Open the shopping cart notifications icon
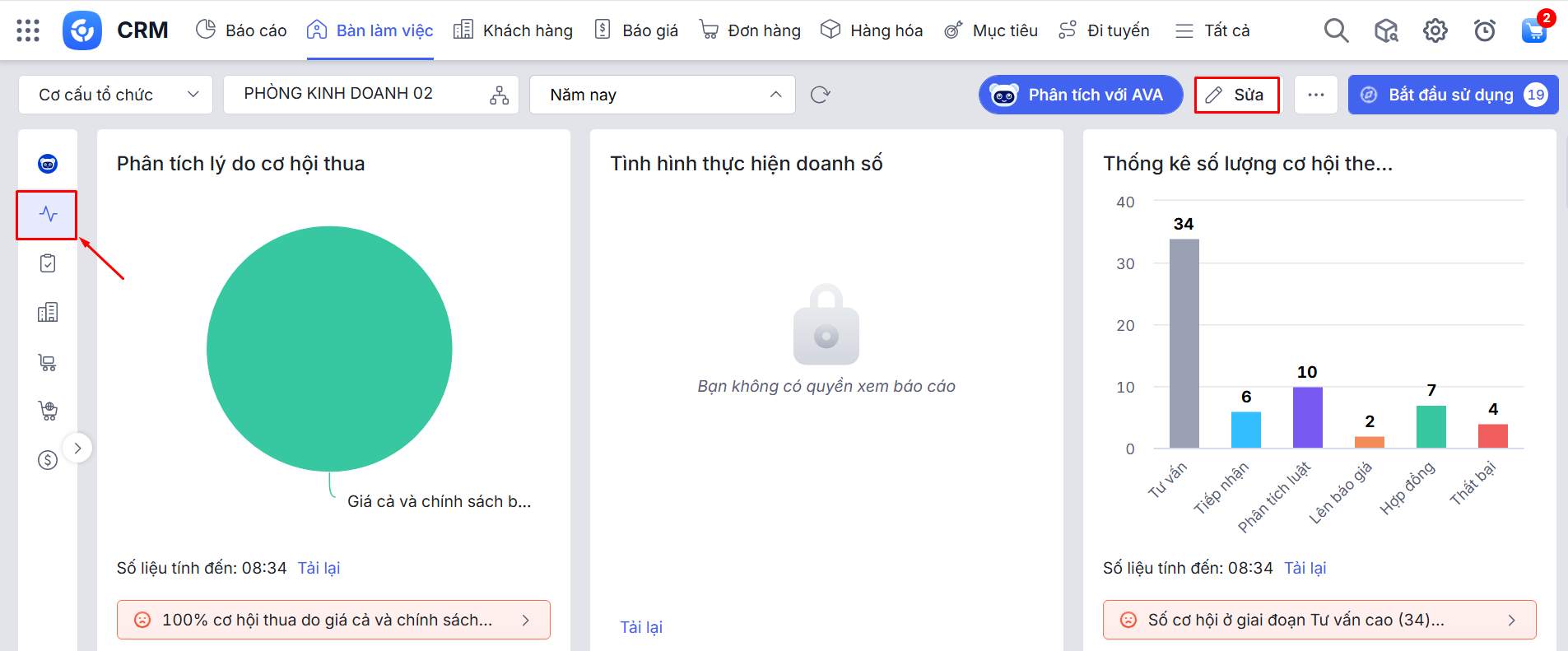This screenshot has height=651, width=1568. (x=1533, y=30)
